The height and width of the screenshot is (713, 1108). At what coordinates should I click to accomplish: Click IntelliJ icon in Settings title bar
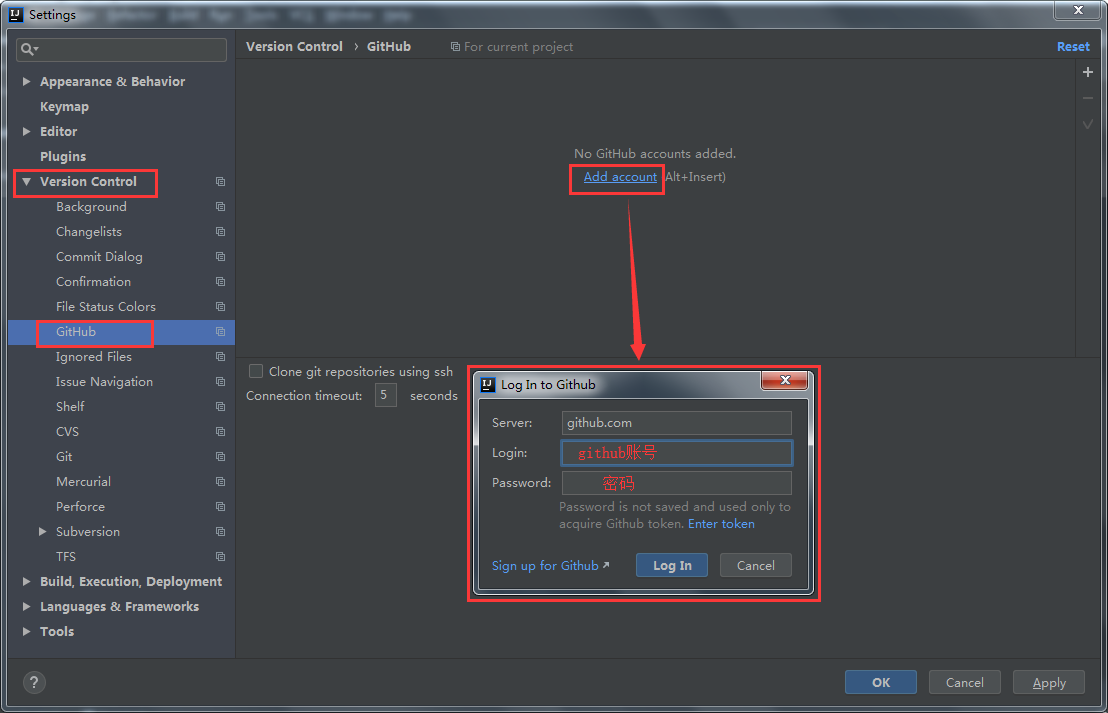[x=16, y=14]
